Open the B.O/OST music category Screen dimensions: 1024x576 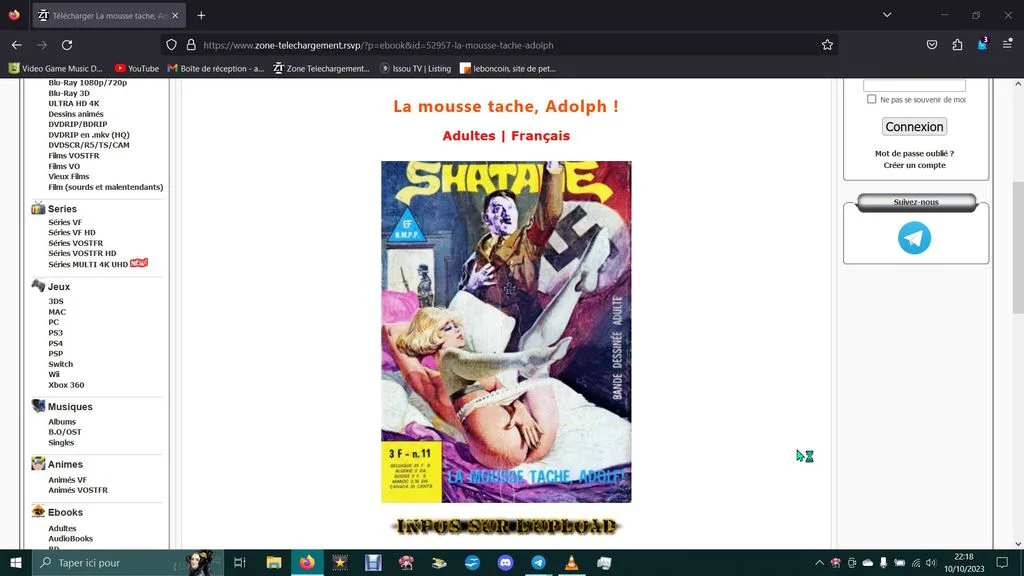click(x=65, y=432)
